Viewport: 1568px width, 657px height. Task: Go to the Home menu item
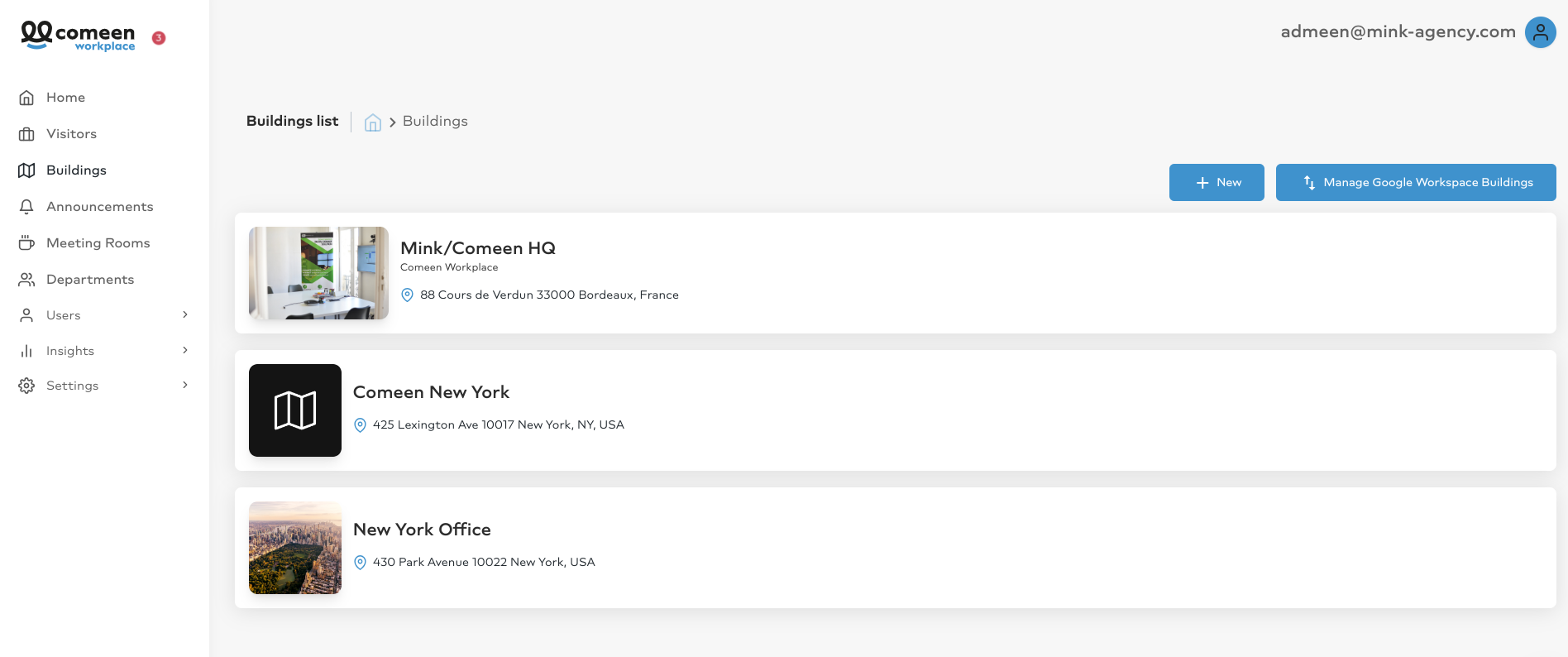point(66,98)
